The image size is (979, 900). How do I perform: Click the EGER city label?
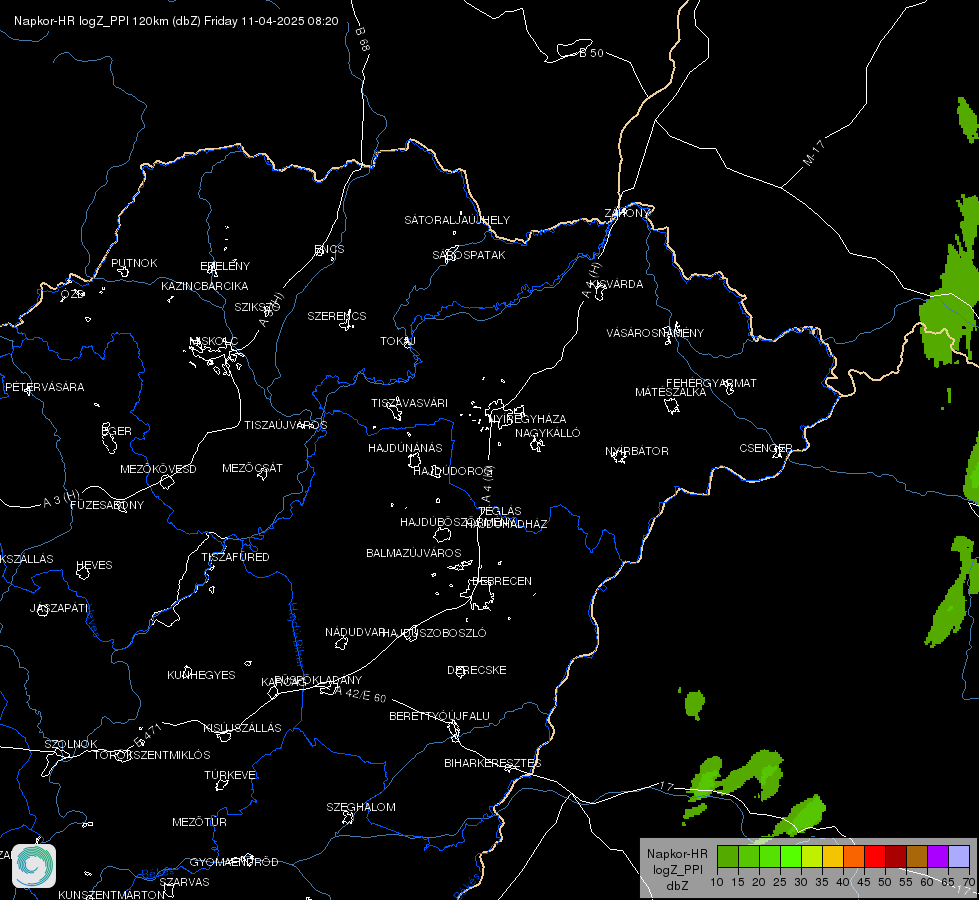pyautogui.click(x=117, y=431)
